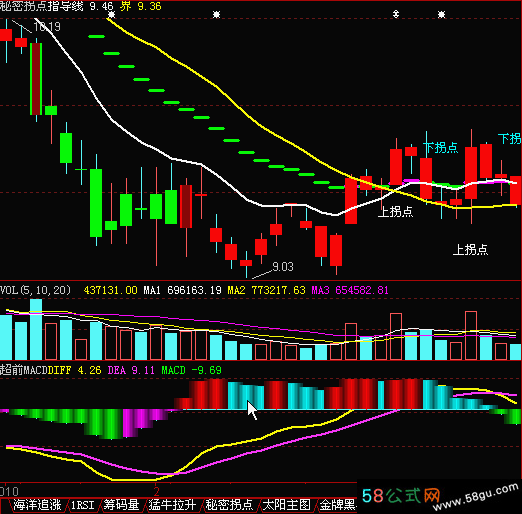Select the 太阳主图 tab

coord(287,505)
